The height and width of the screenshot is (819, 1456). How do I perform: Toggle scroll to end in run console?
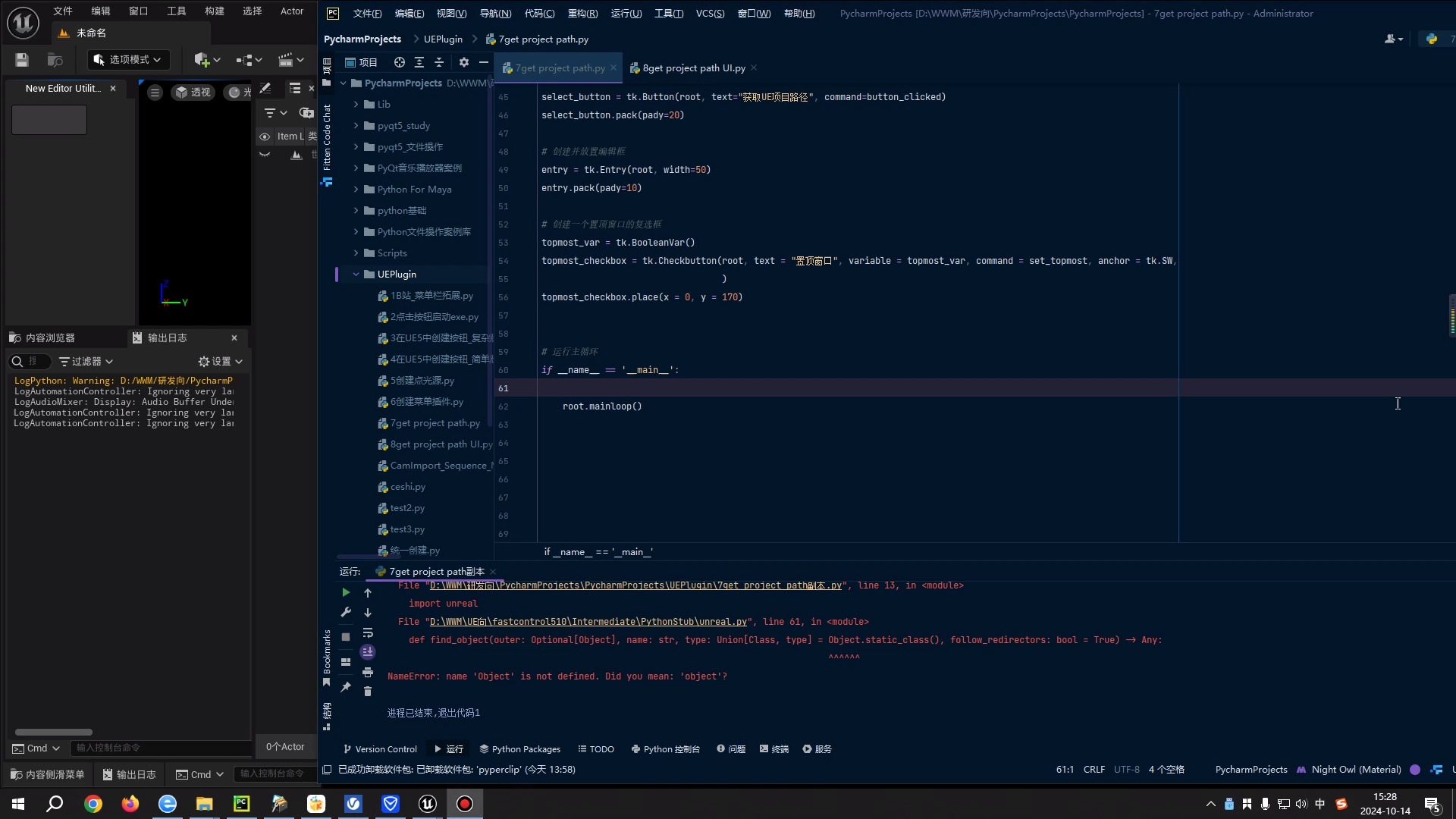point(368,651)
